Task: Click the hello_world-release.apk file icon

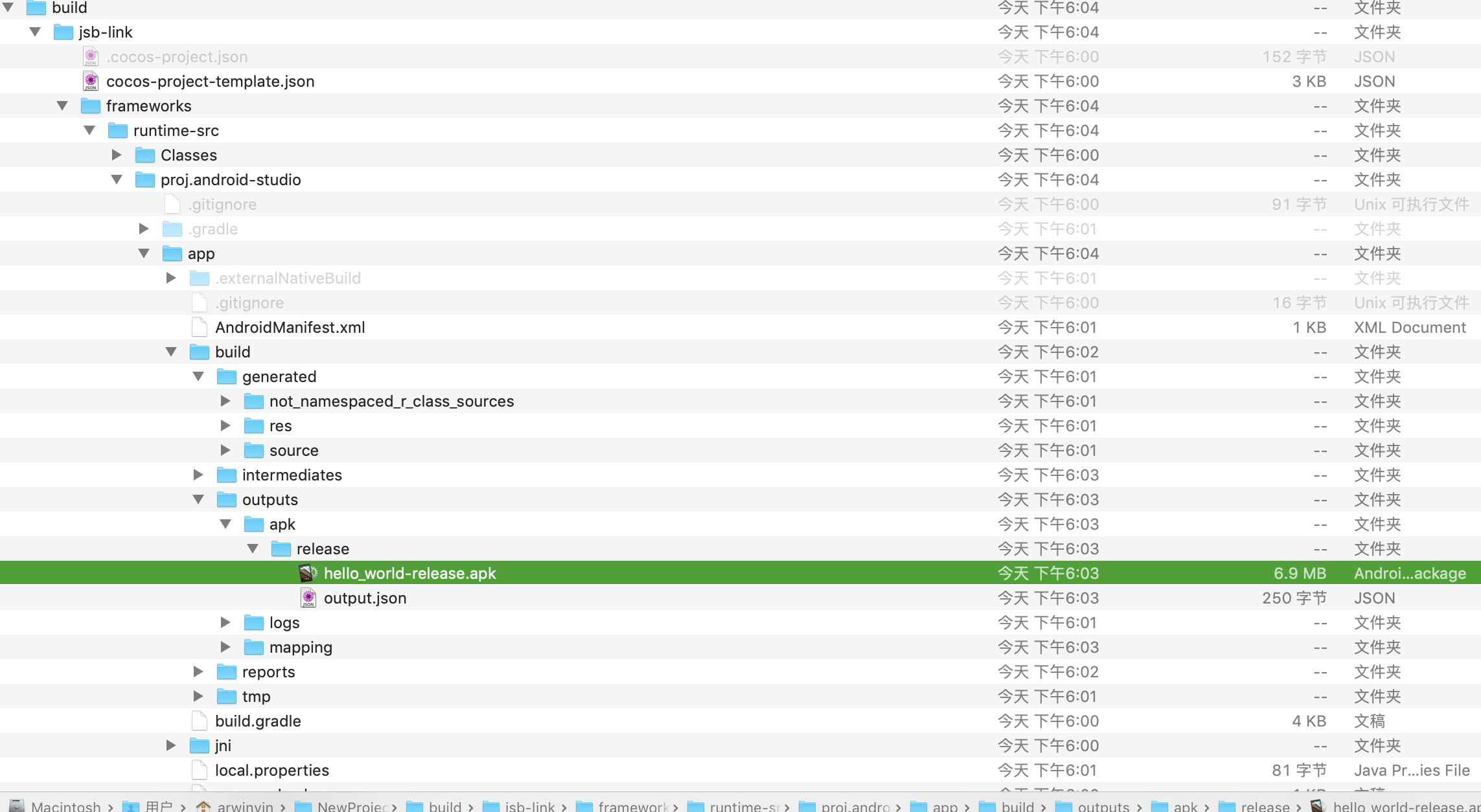Action: point(308,573)
